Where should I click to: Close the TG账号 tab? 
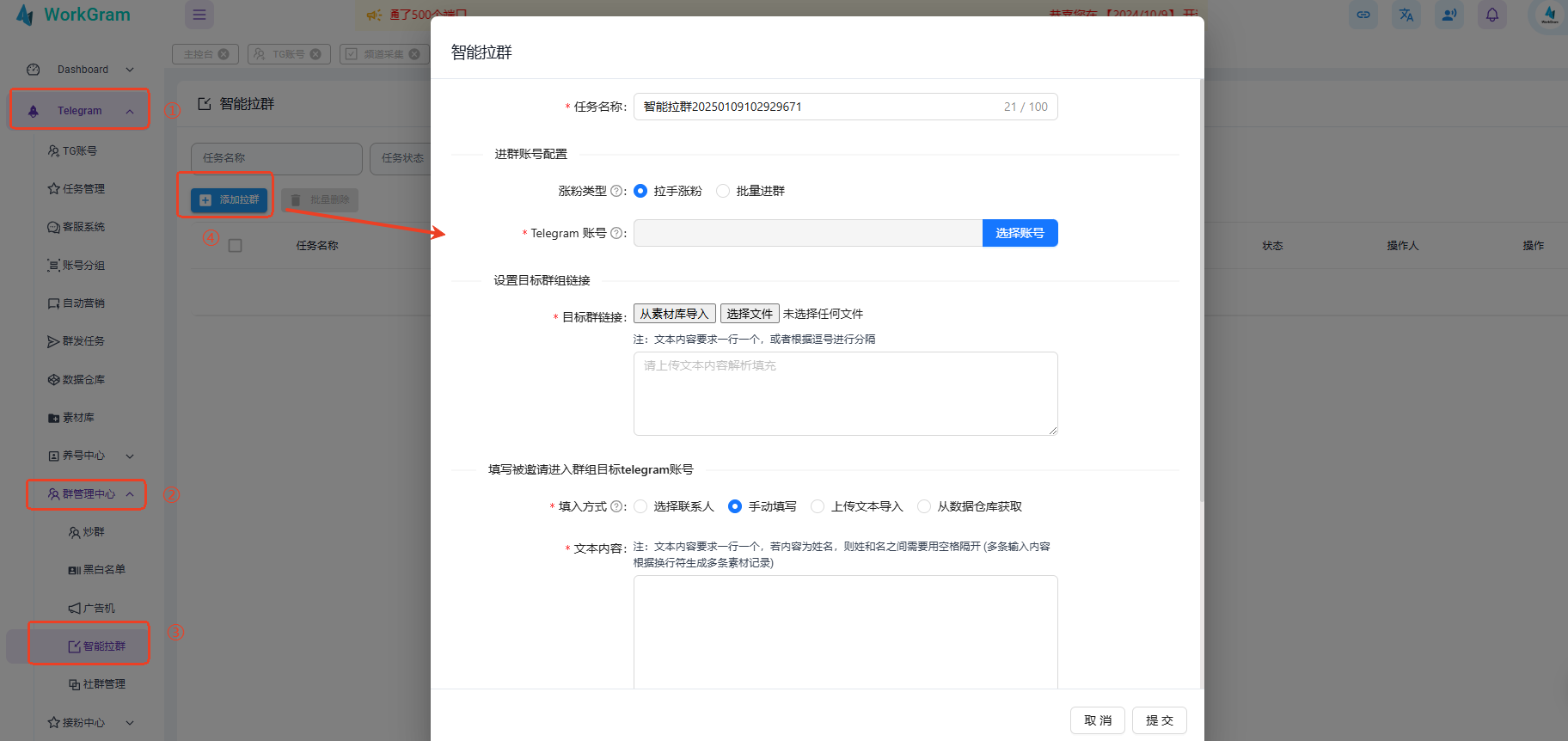coord(315,54)
